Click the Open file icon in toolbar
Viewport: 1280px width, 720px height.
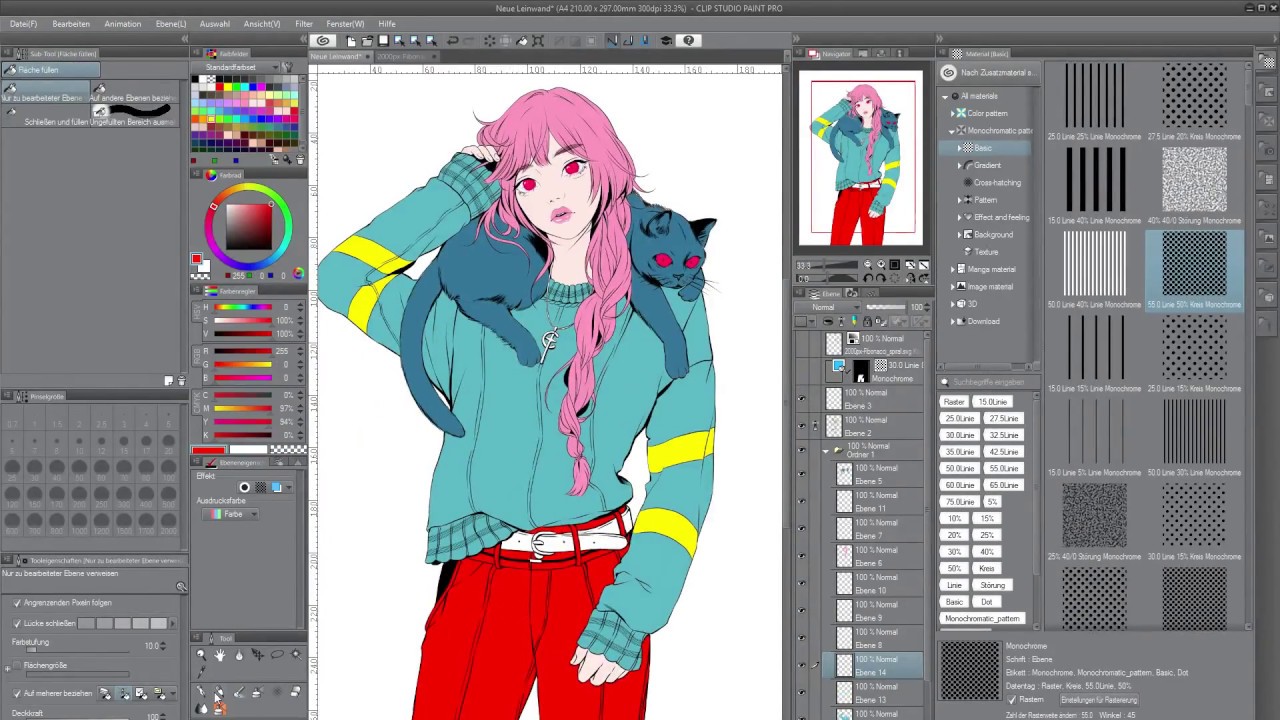point(367,41)
